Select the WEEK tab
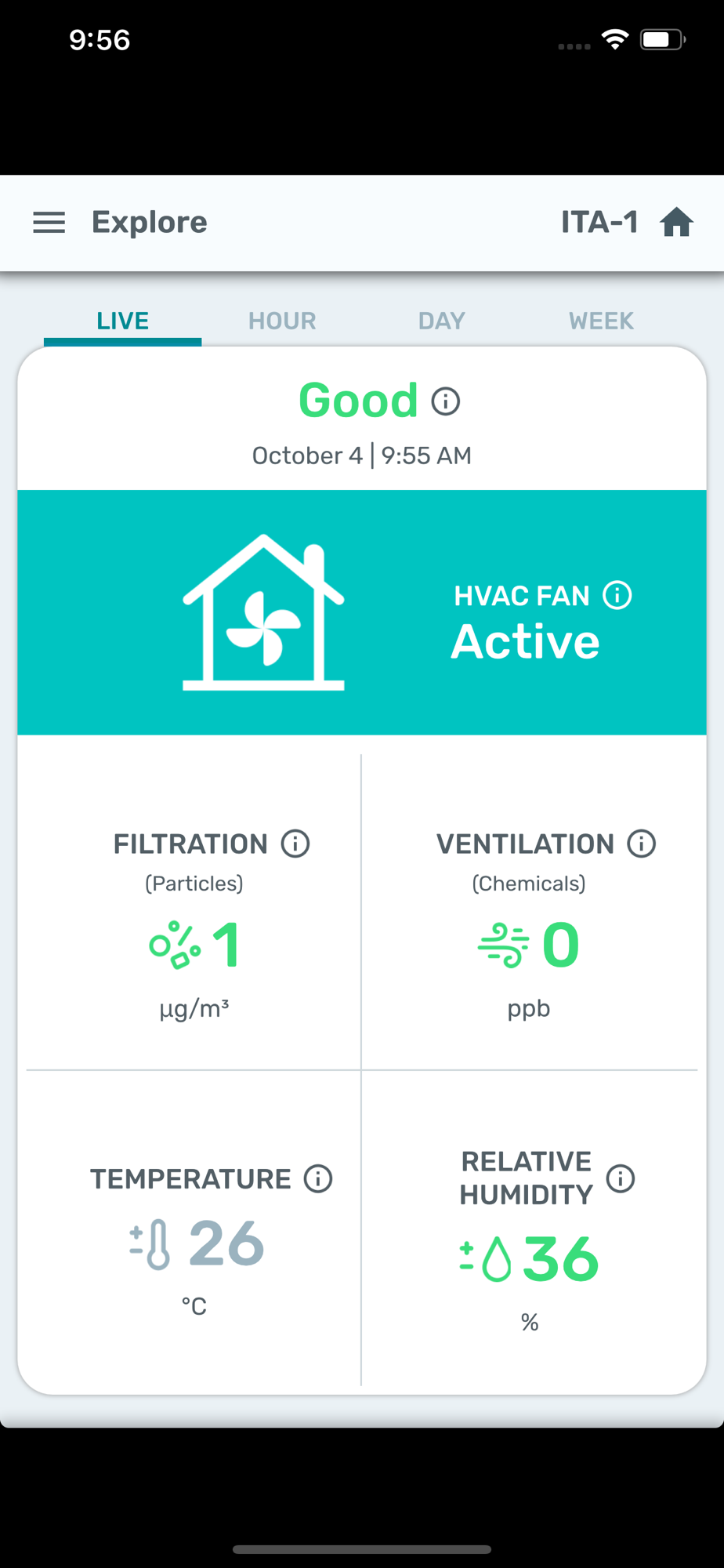This screenshot has width=724, height=1568. (x=601, y=321)
